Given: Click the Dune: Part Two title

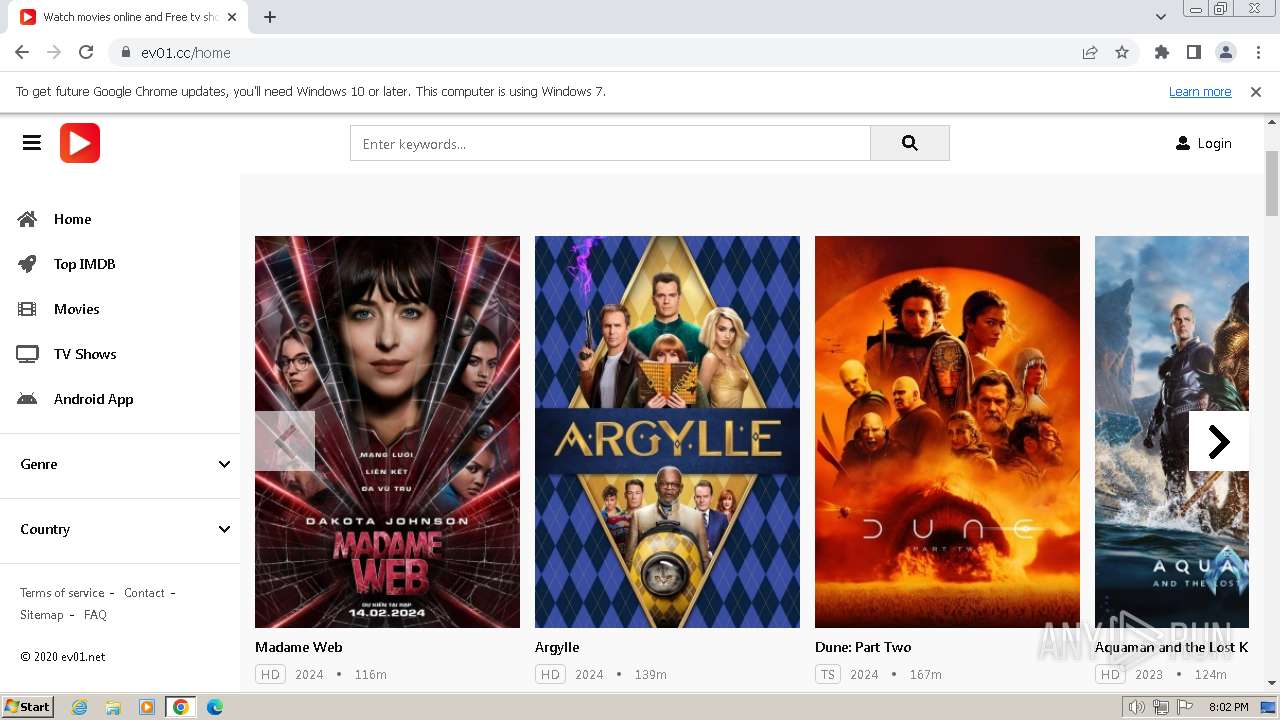Looking at the screenshot, I should [x=863, y=647].
